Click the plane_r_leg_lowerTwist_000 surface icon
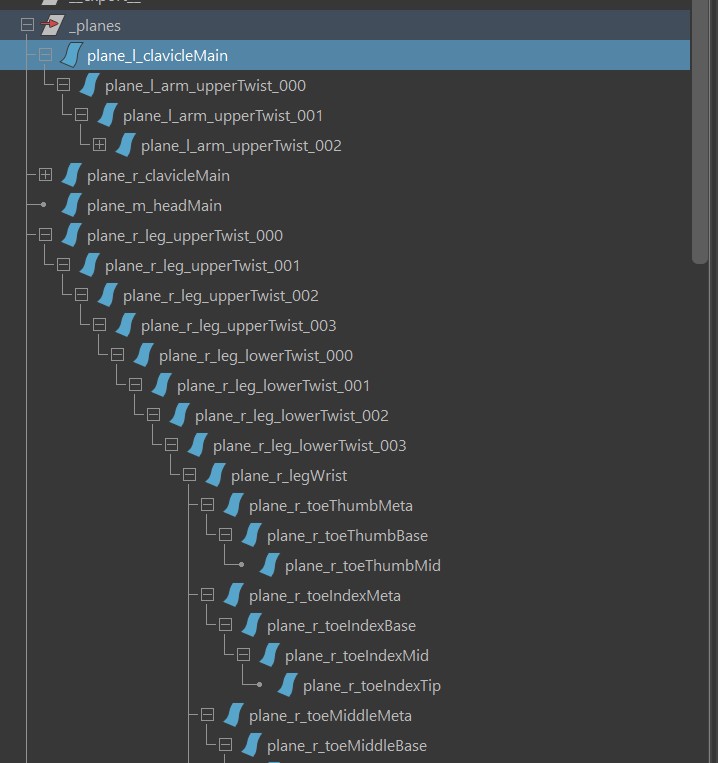This screenshot has width=718, height=763. click(143, 355)
